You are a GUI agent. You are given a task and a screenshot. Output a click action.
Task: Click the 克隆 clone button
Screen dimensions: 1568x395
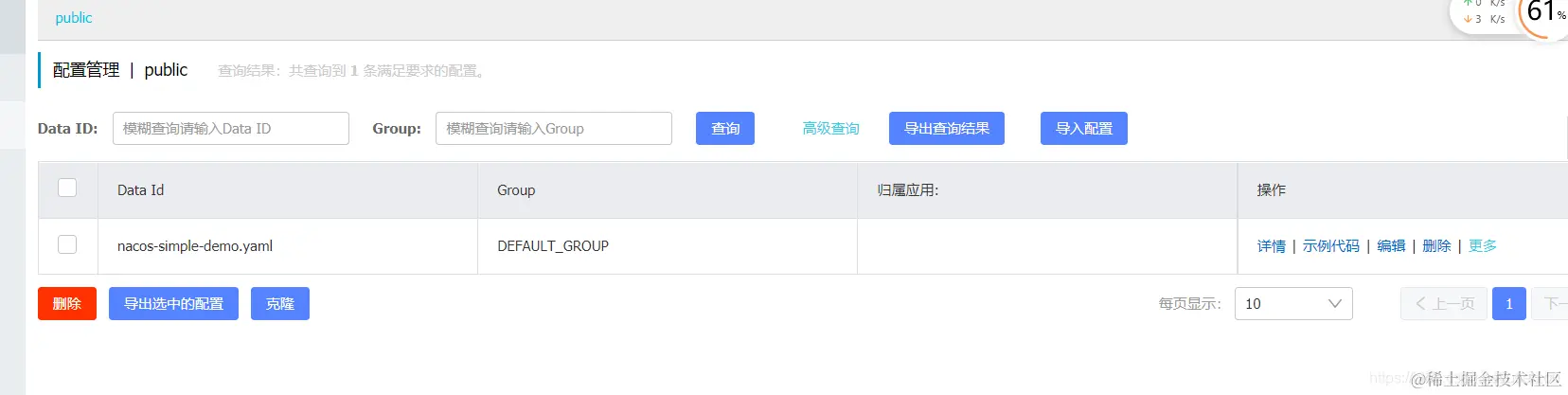pos(280,304)
